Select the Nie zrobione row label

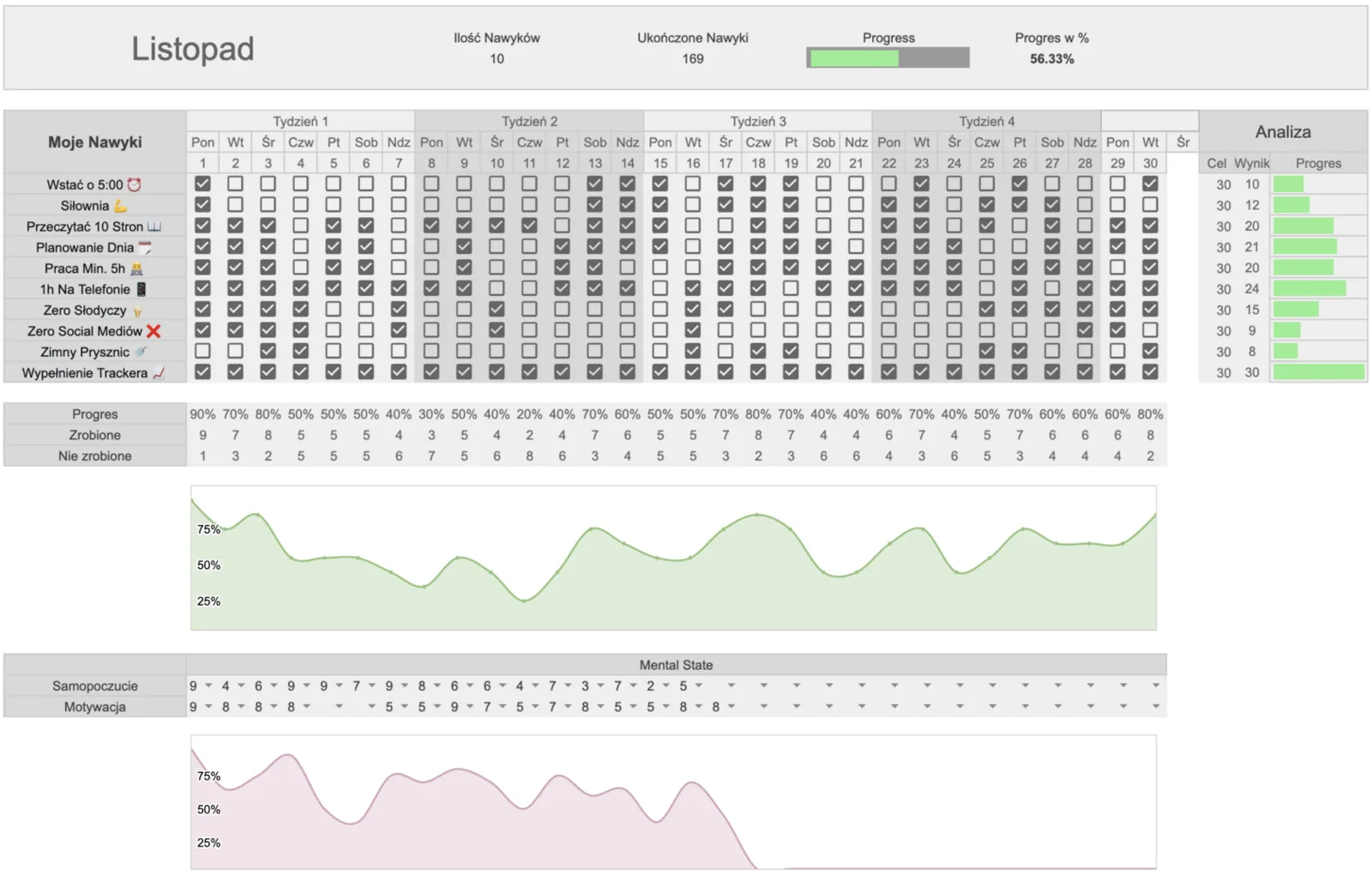tap(95, 456)
